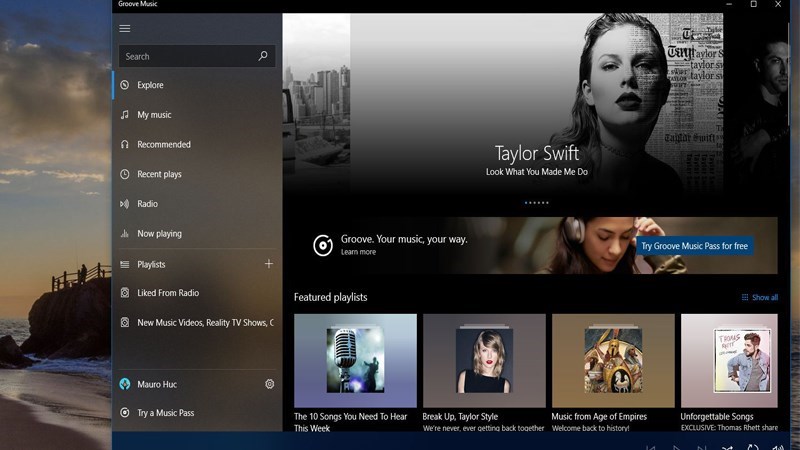Open the Explore section
800x450 pixels.
pos(150,85)
